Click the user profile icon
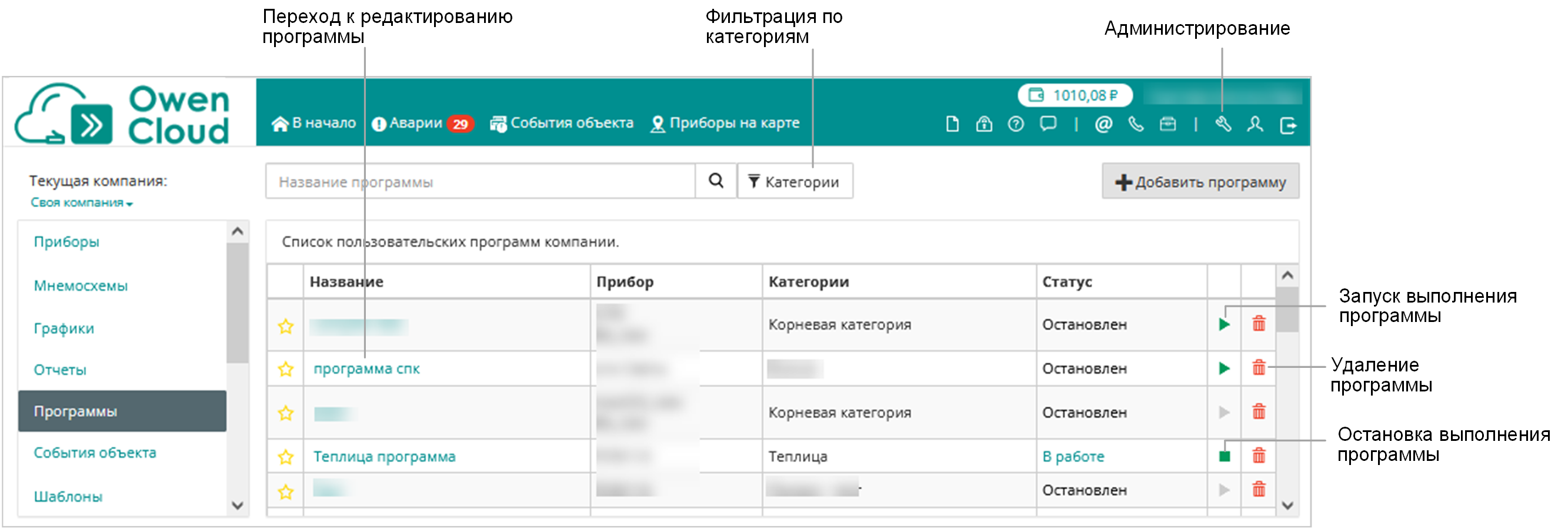The height and width of the screenshot is (528, 1568). coord(1255,125)
